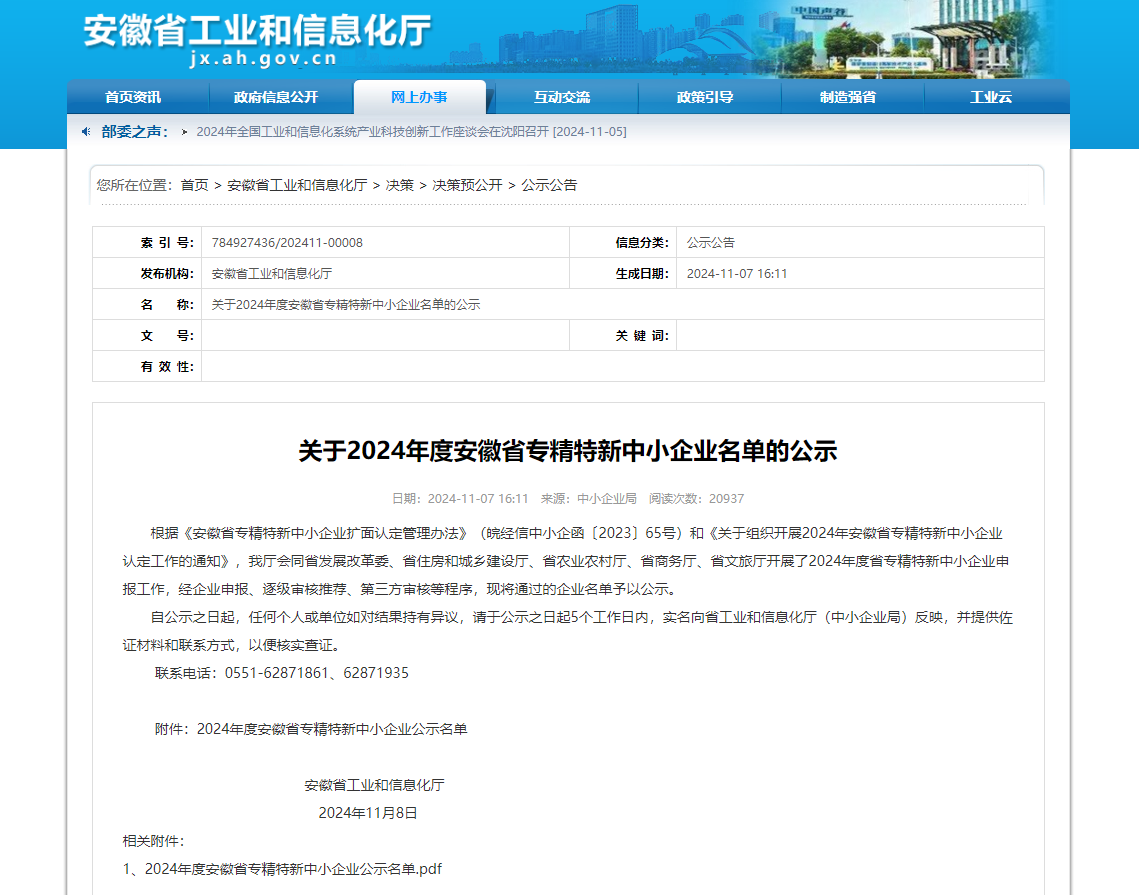Click the 信息分类 value 公示公告 in the table
Image resolution: width=1139 pixels, height=895 pixels.
710,243
